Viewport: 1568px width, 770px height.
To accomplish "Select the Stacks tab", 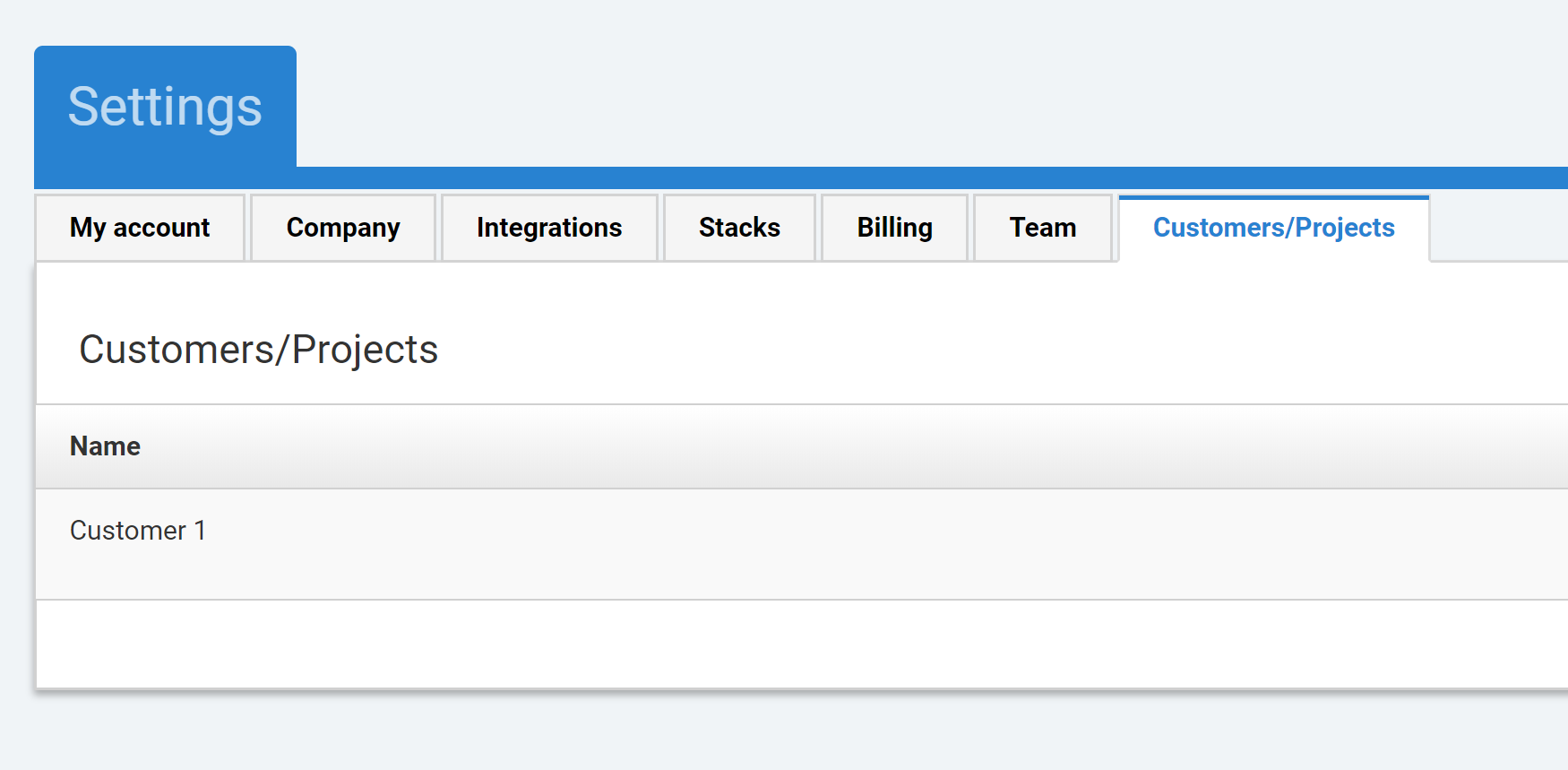I will click(739, 228).
